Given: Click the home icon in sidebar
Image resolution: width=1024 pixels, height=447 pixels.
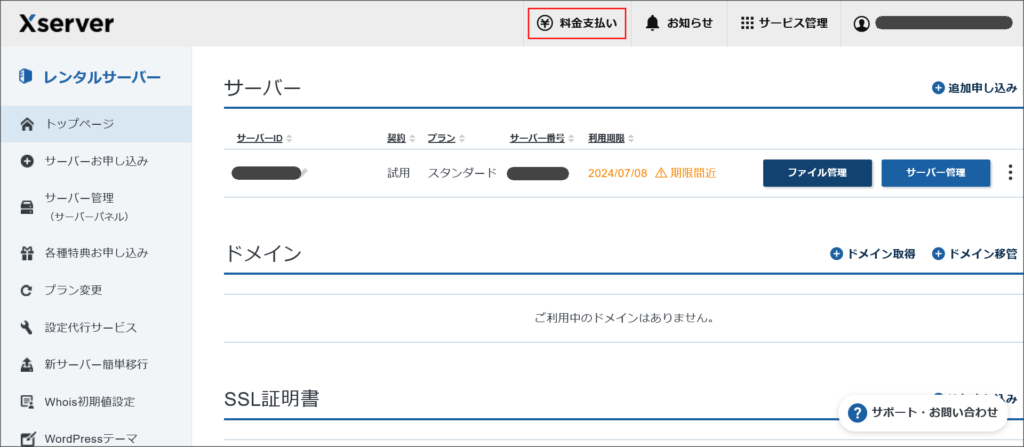Looking at the screenshot, I should pyautogui.click(x=27, y=124).
